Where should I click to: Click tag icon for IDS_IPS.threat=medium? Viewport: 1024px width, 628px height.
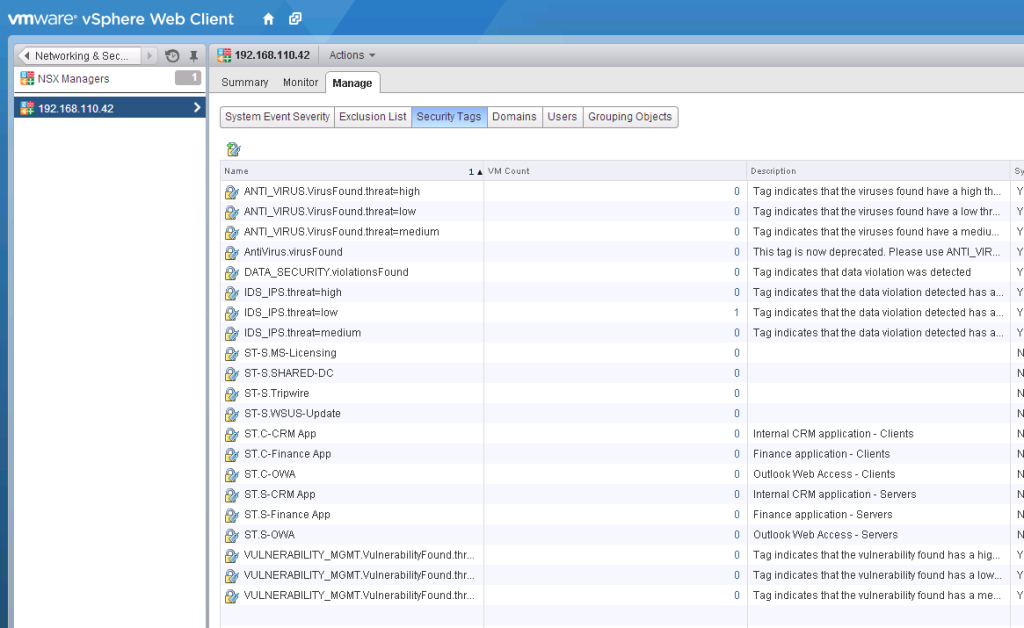[231, 334]
